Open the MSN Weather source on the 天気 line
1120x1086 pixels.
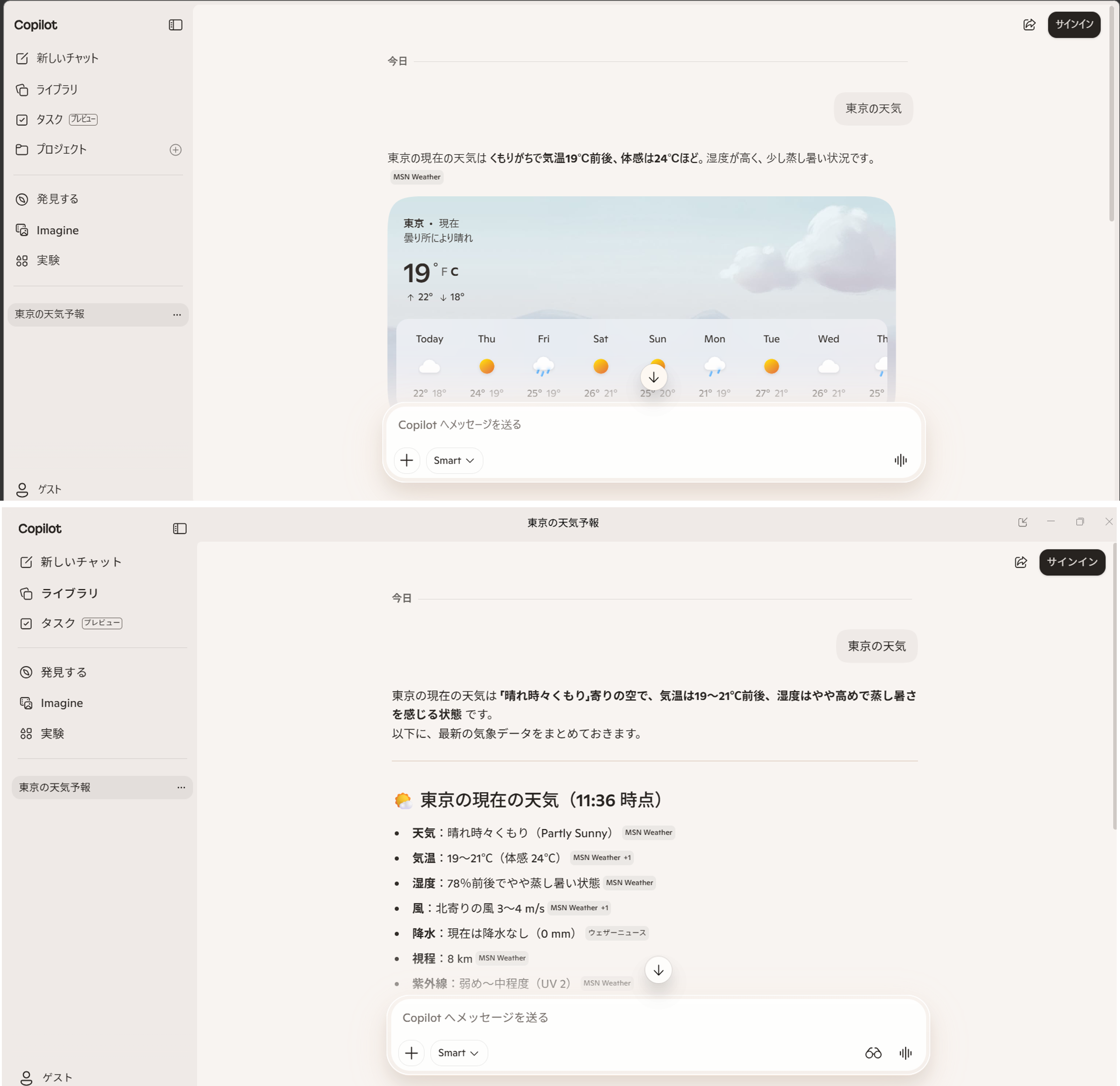(649, 833)
